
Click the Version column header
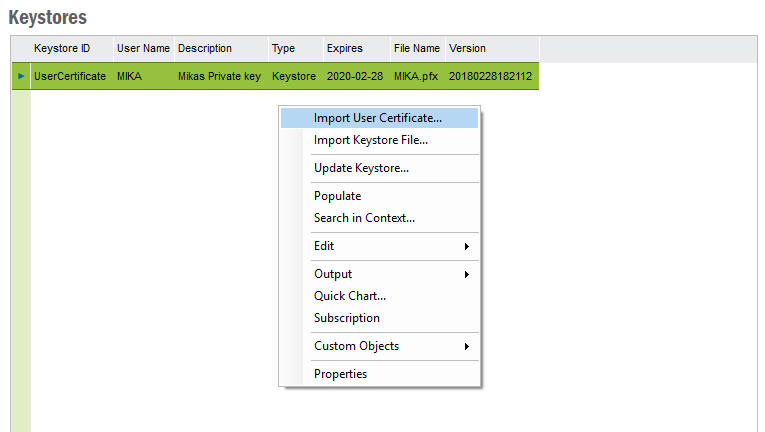(467, 48)
